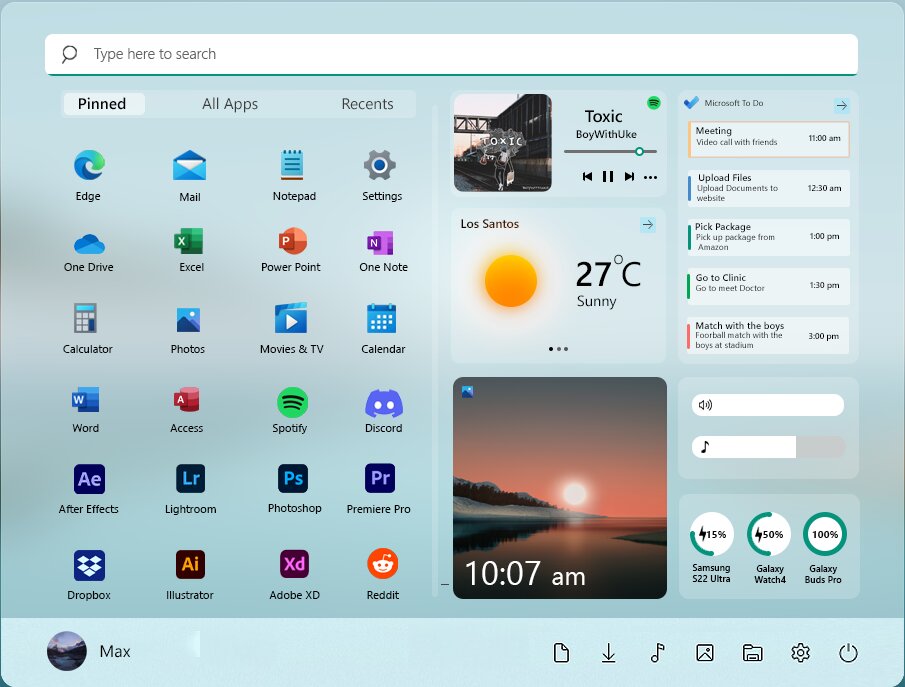
Task: Launch Spotify from pinned apps
Action: (293, 402)
